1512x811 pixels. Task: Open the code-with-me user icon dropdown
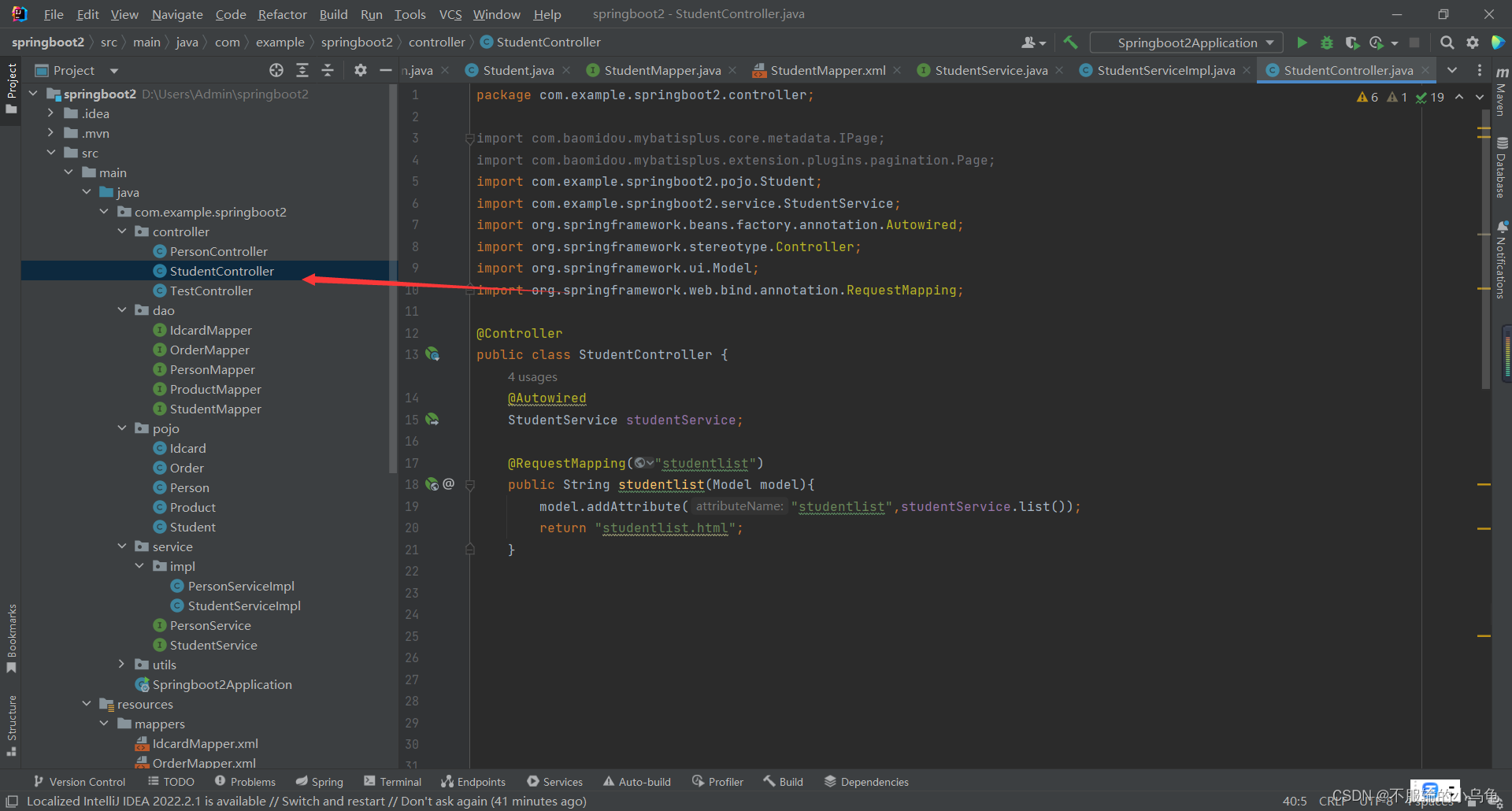[1033, 43]
